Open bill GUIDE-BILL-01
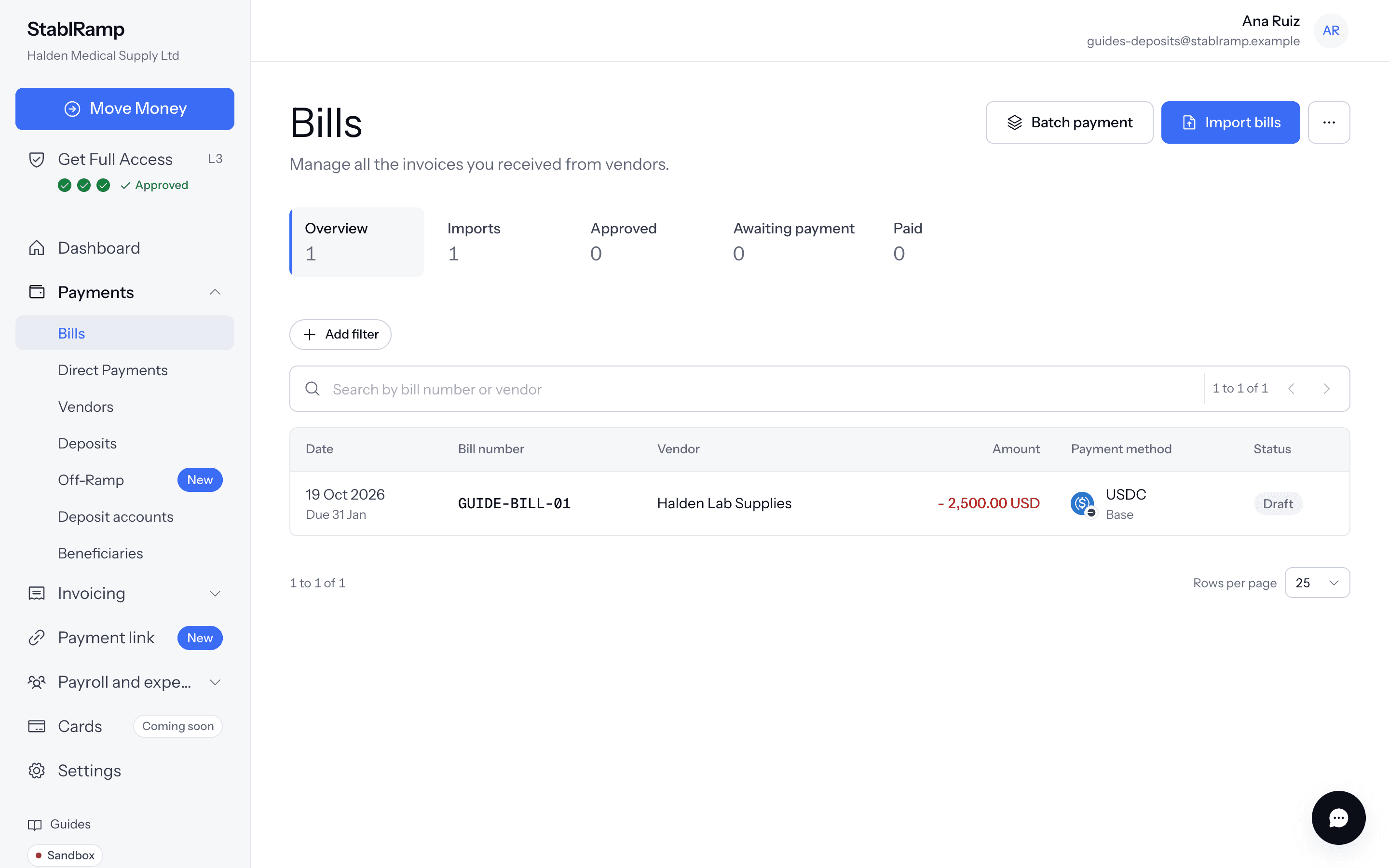 514,503
